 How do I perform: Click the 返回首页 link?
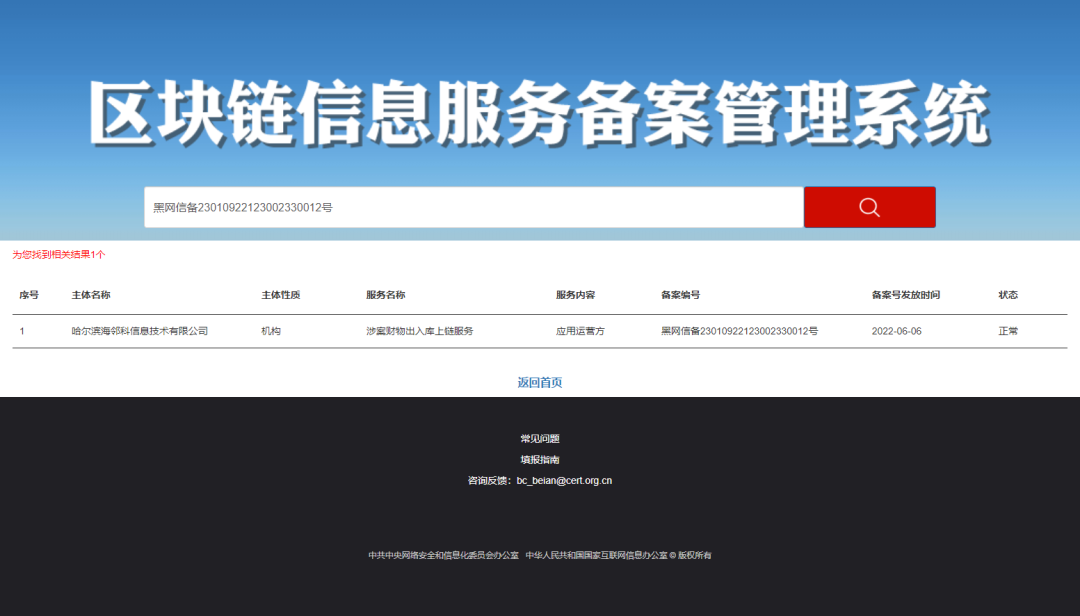pos(539,383)
